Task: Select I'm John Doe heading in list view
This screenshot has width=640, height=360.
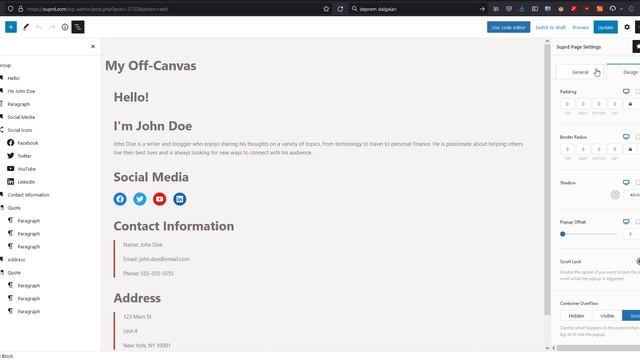Action: [21, 91]
